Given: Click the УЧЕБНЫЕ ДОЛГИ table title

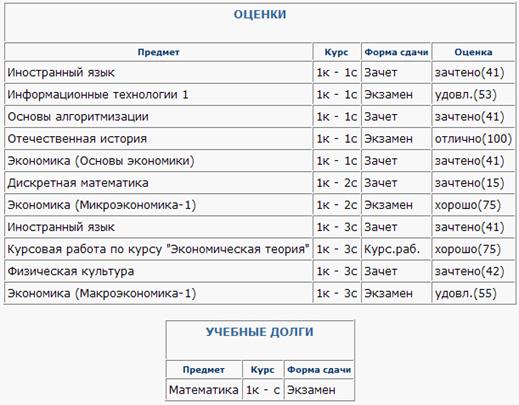Looking at the screenshot, I should 260,332.
